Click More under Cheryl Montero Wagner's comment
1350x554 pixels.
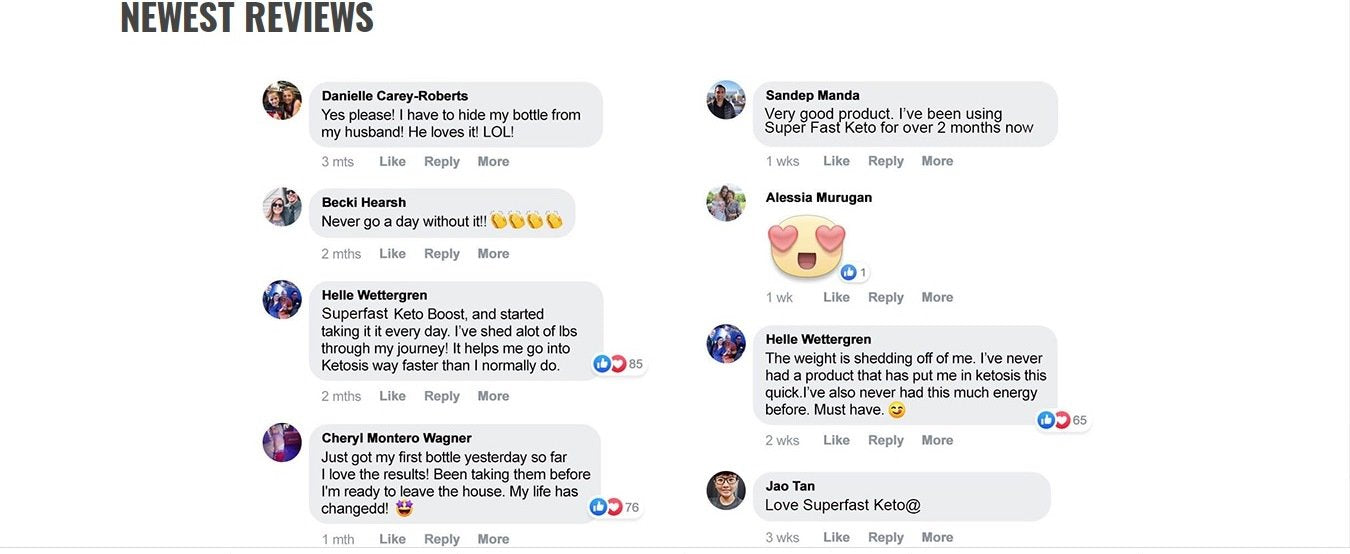coord(493,539)
